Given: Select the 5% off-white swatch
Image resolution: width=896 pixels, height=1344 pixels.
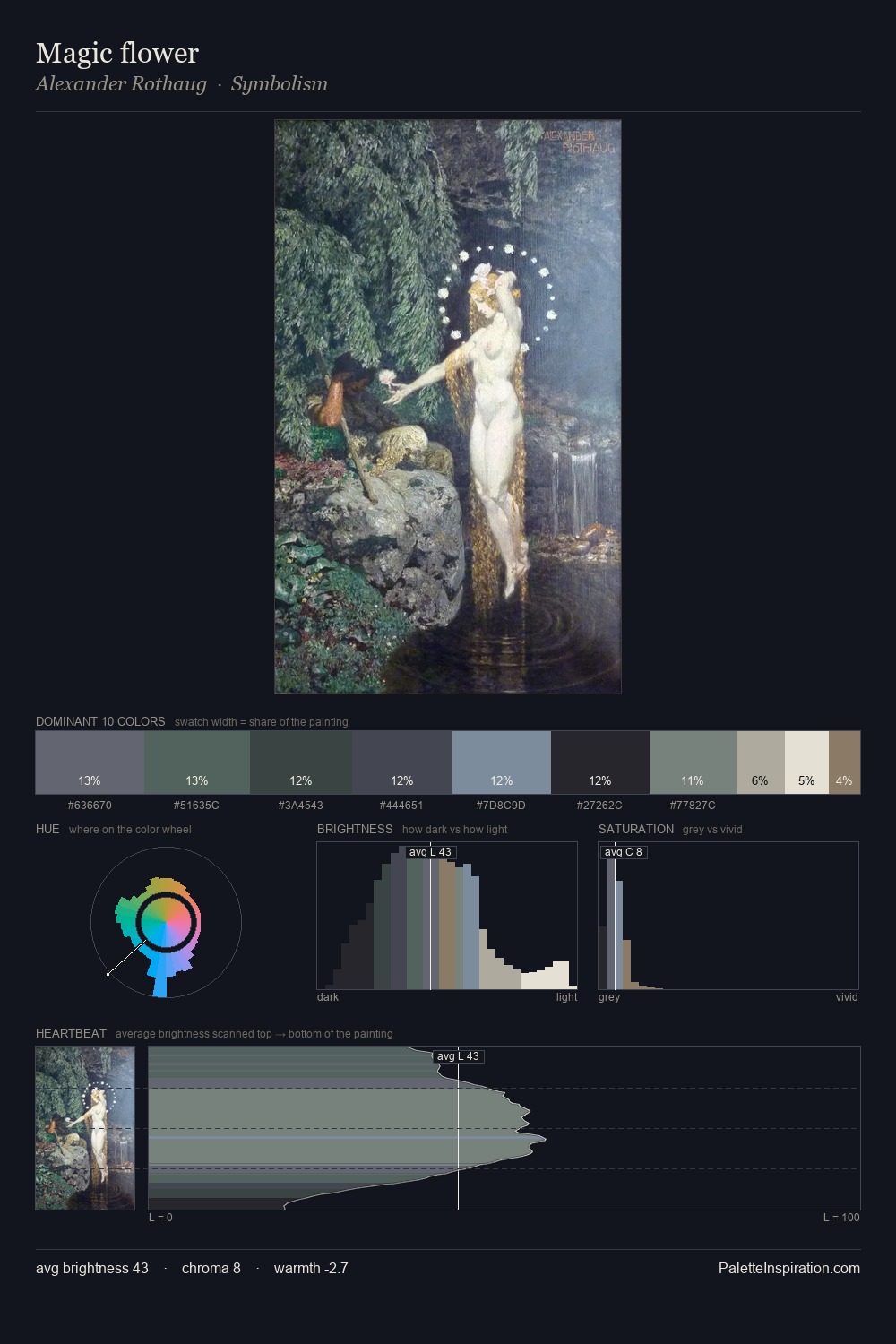Looking at the screenshot, I should [x=806, y=762].
